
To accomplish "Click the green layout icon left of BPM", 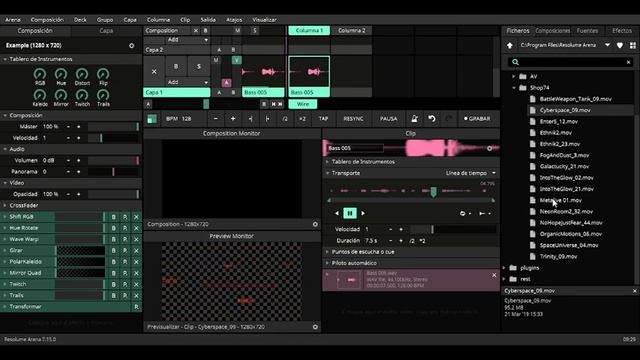I will coord(152,119).
